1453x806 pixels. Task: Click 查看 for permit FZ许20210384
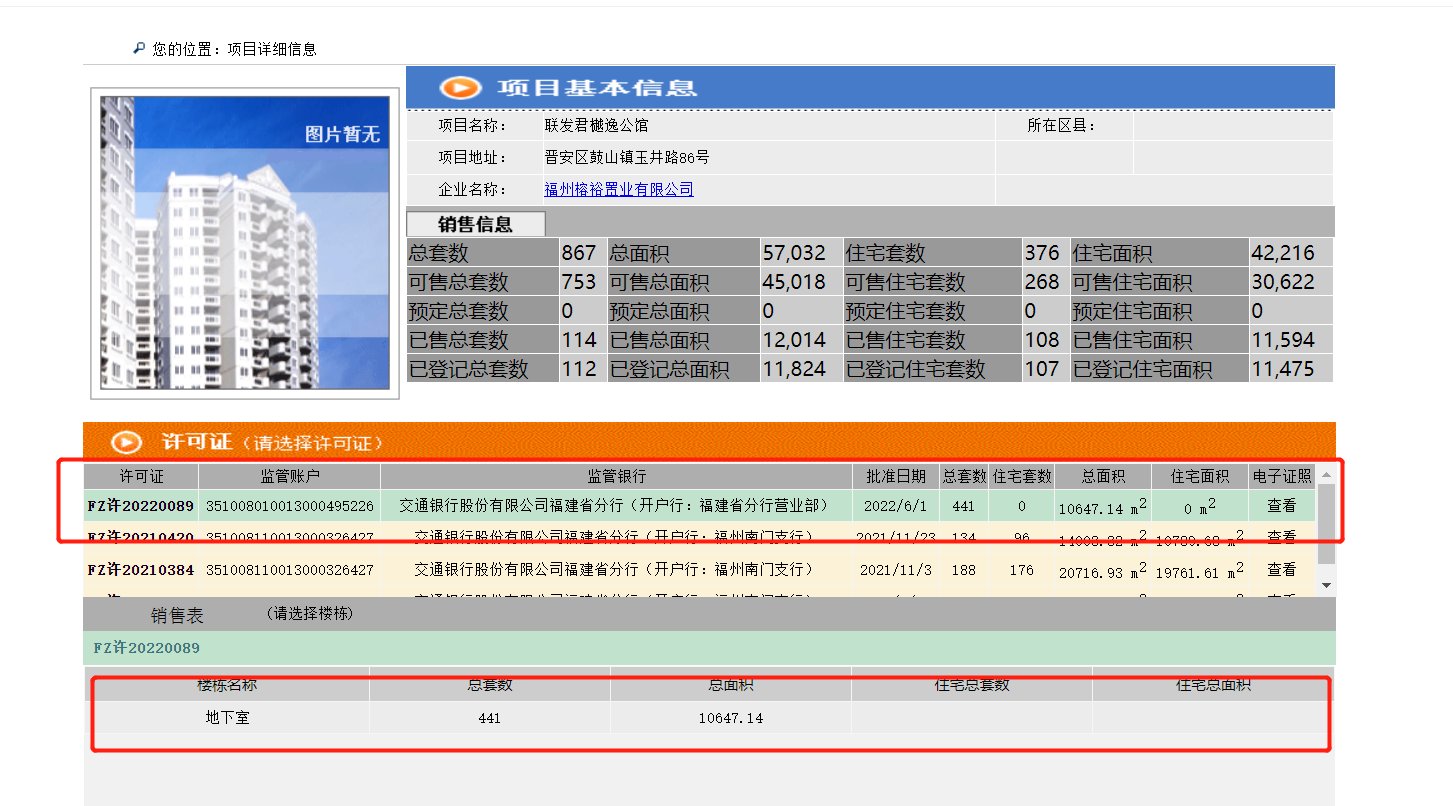coord(1283,570)
